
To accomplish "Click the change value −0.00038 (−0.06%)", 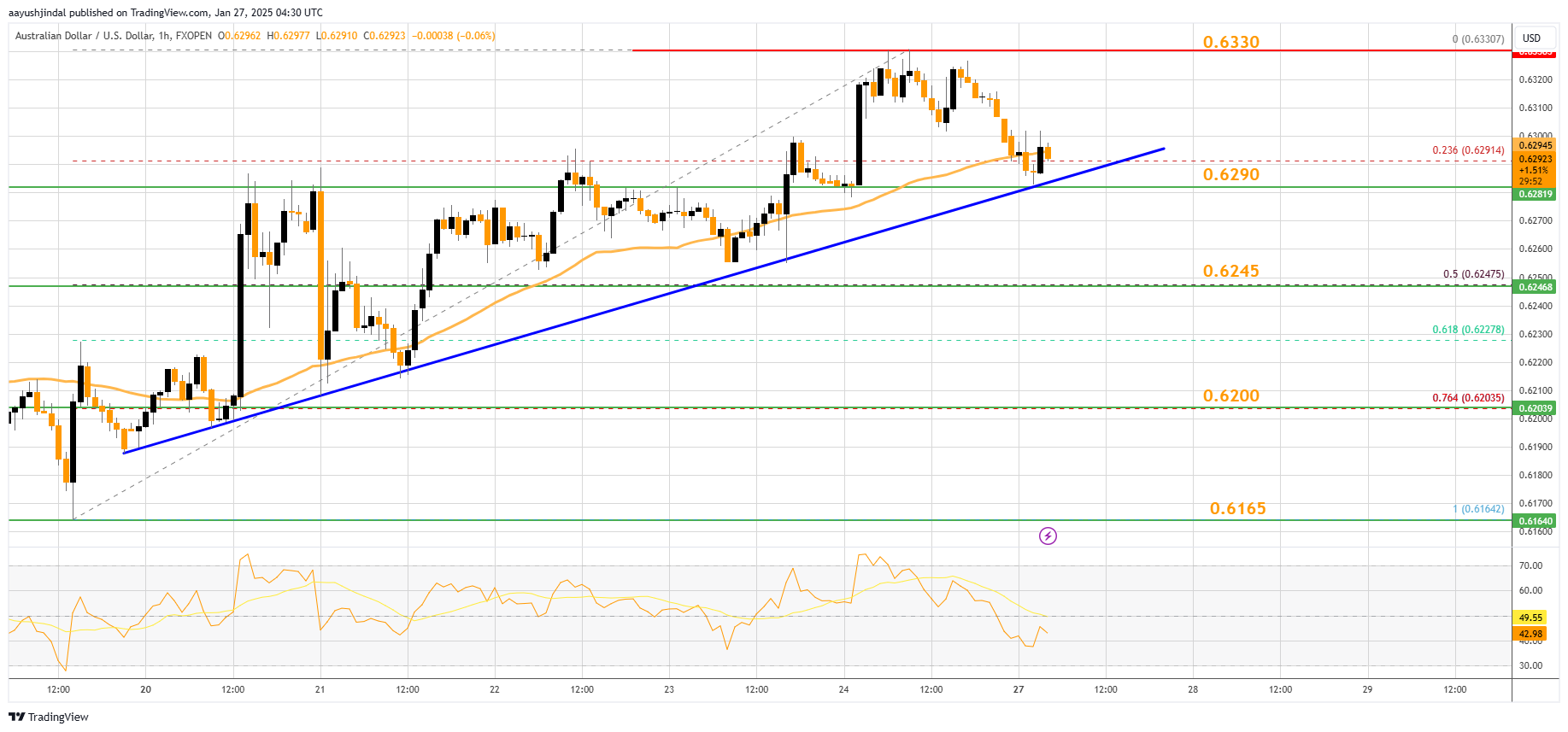I will click(454, 36).
